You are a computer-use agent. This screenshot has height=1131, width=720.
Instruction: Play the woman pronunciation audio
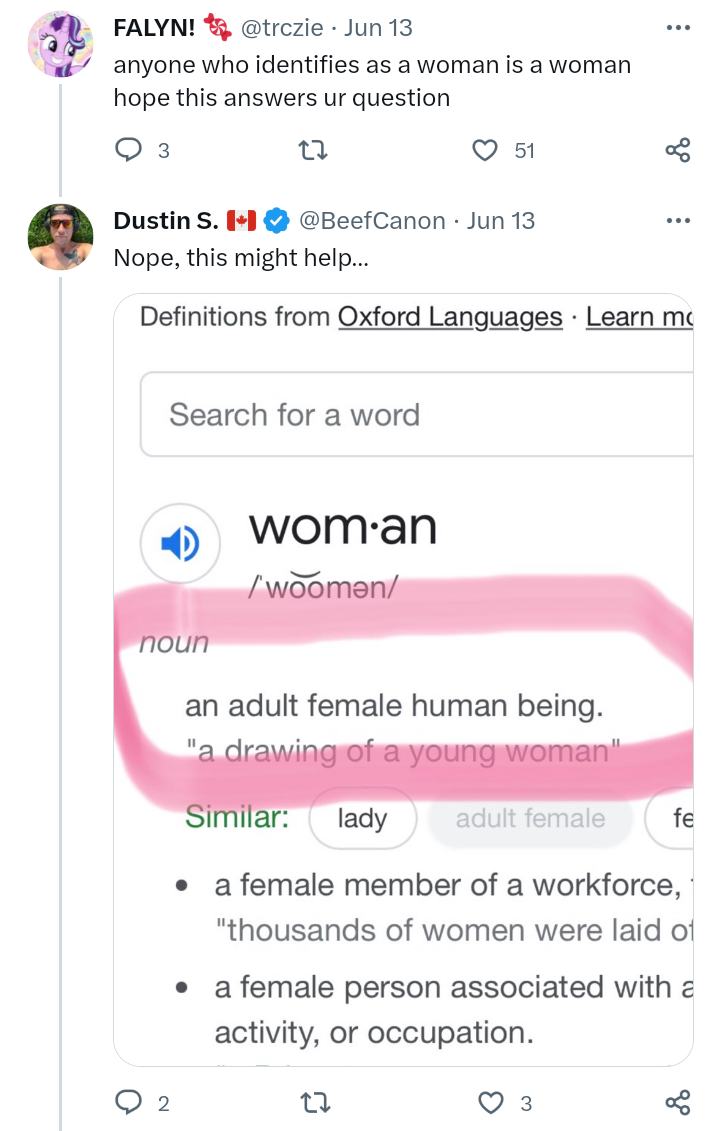click(x=180, y=544)
